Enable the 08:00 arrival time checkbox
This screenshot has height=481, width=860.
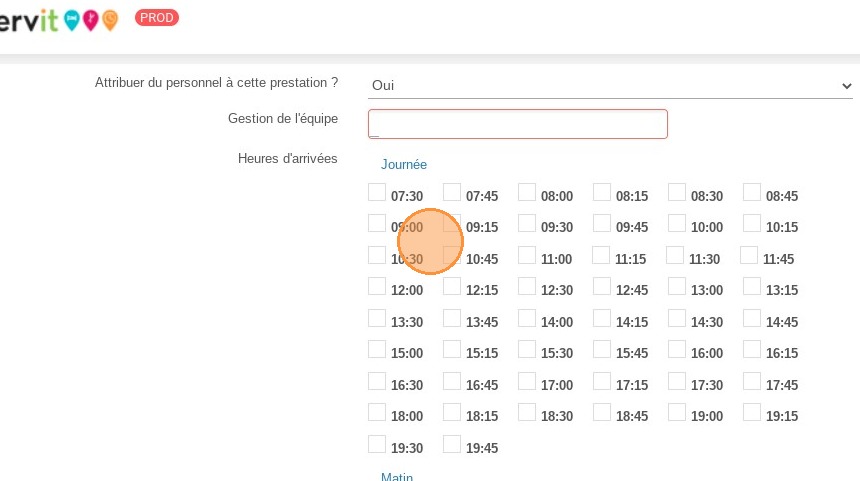pos(527,193)
